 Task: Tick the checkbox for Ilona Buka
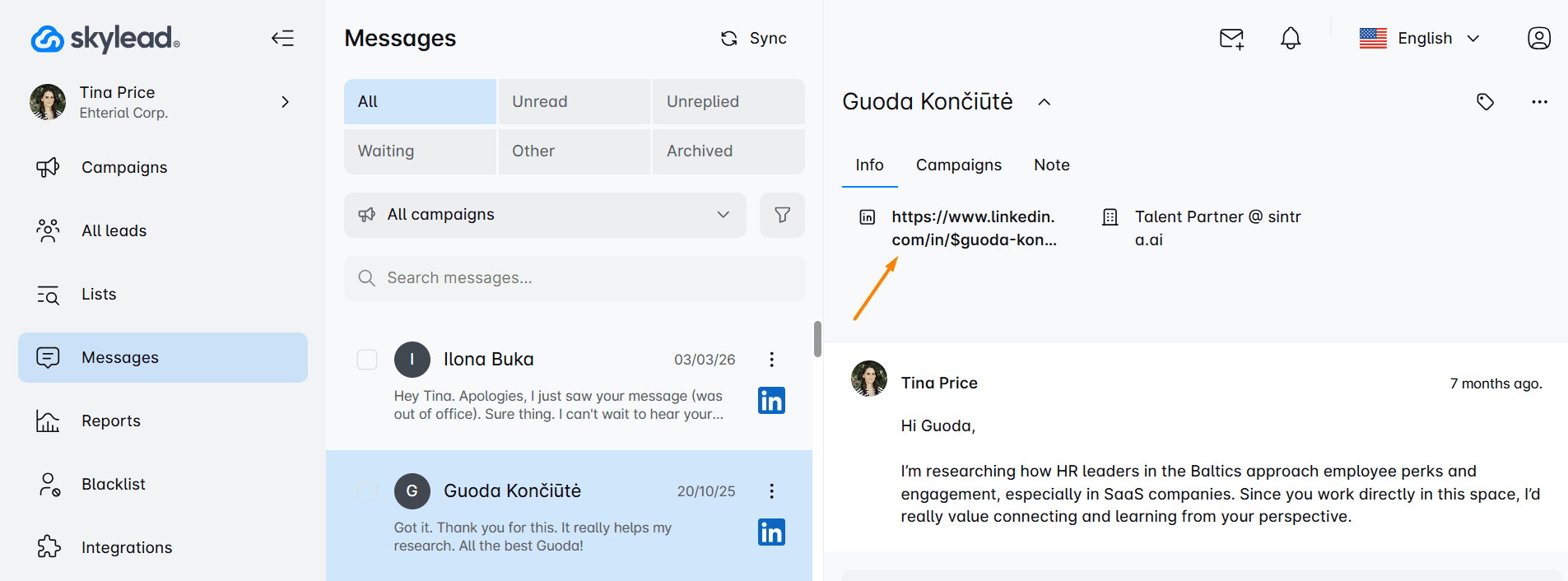coord(367,360)
